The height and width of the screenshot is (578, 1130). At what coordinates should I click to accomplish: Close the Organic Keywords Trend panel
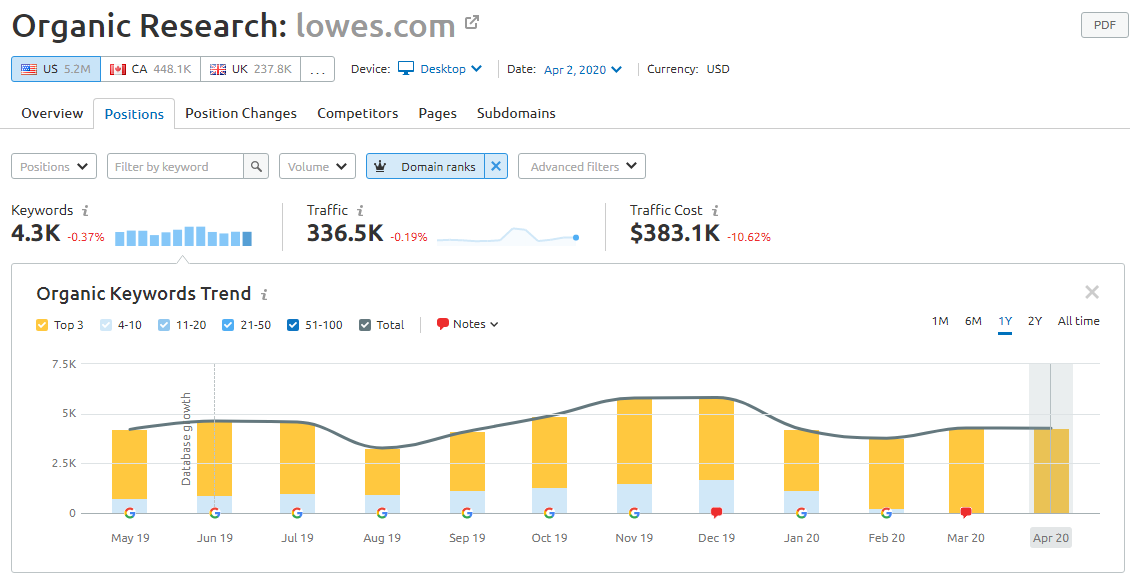(x=1092, y=292)
